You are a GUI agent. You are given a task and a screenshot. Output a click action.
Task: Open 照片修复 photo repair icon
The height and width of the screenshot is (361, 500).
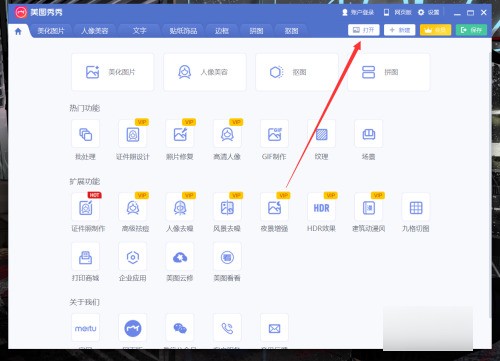[180, 134]
